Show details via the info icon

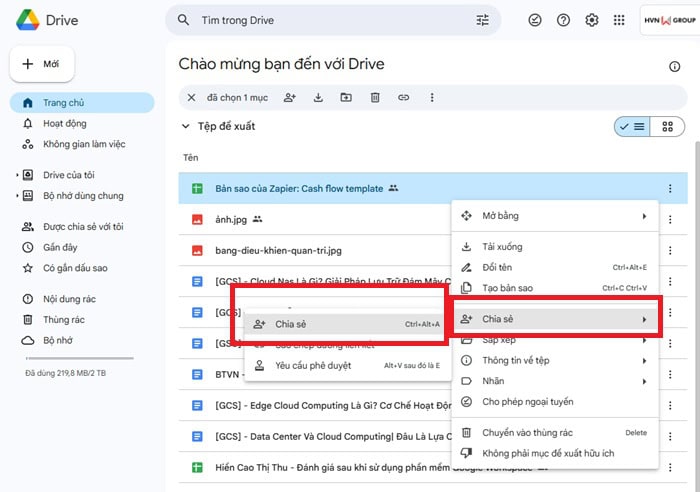coord(674,66)
